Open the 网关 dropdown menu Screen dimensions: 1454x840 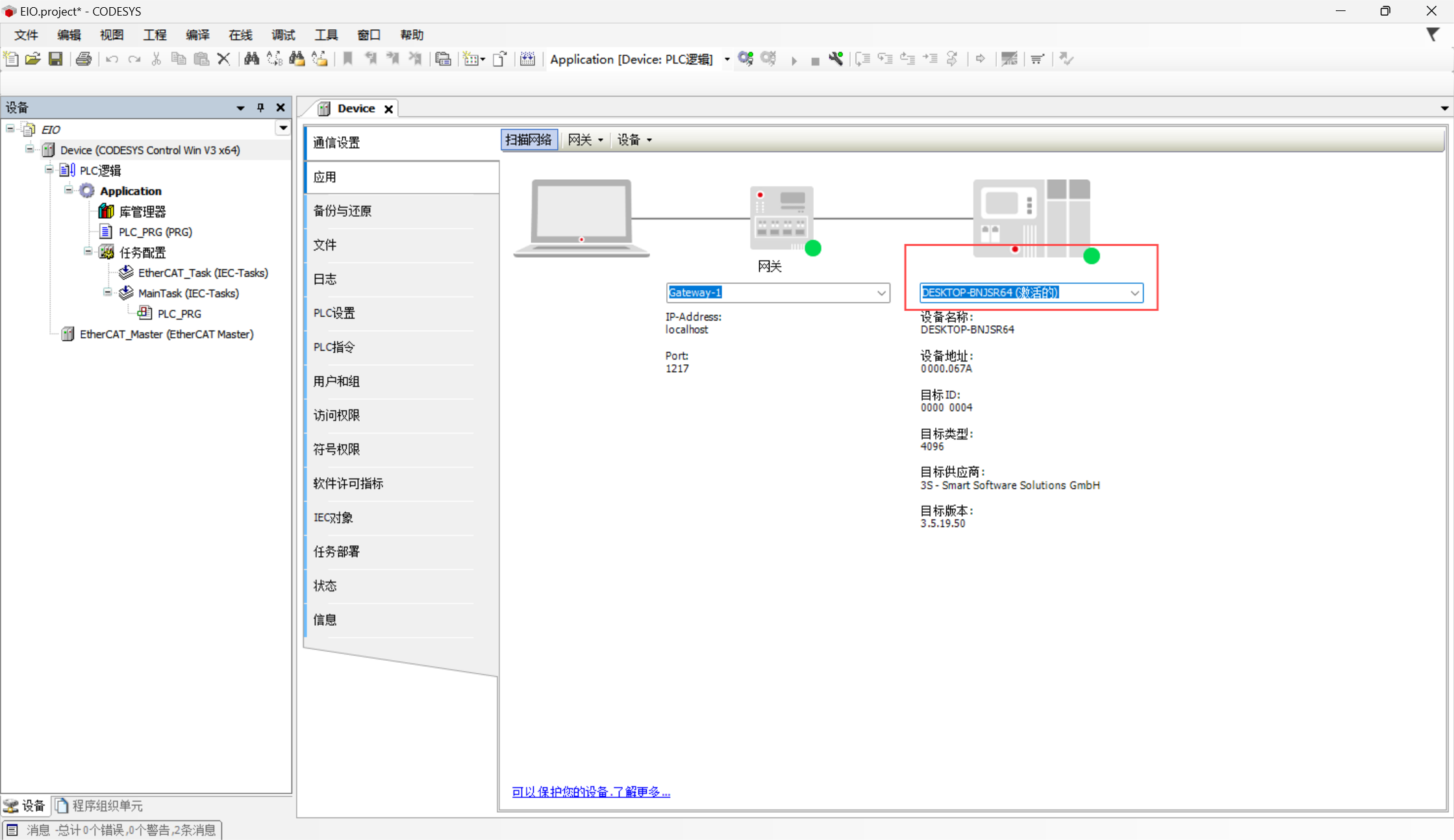585,140
